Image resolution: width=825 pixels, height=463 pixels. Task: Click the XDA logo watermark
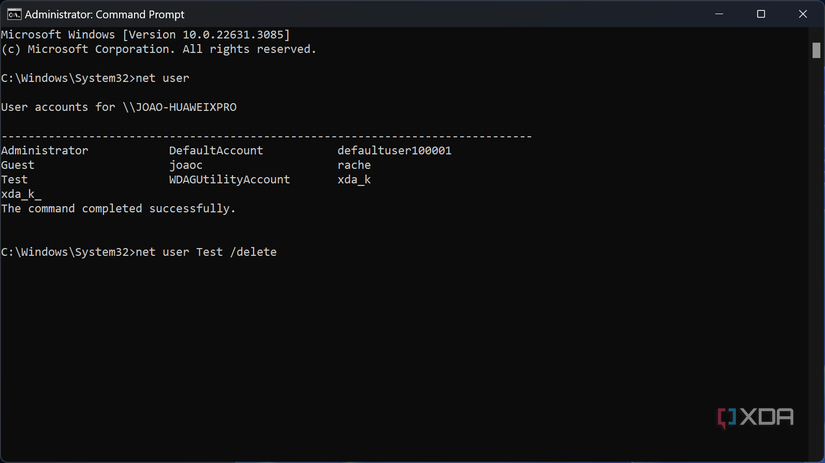click(756, 417)
